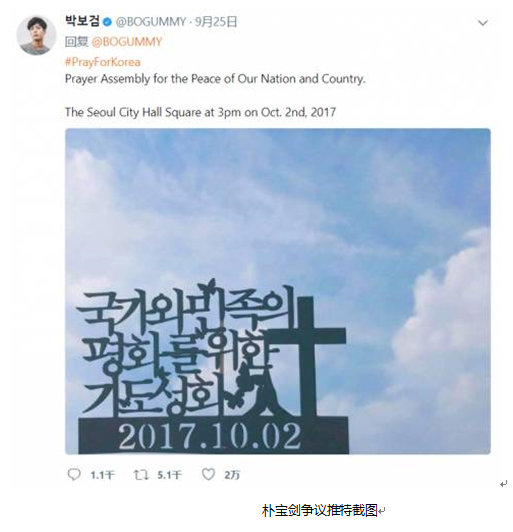Image resolution: width=513 pixels, height=532 pixels.
Task: Retweet using the retweet arrows icon
Action: [x=140, y=475]
